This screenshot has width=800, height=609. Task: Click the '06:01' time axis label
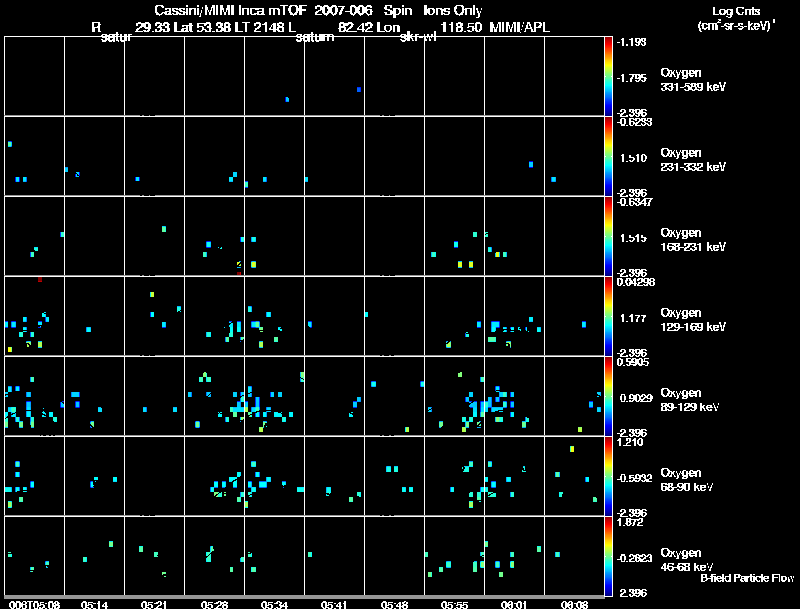tap(514, 605)
